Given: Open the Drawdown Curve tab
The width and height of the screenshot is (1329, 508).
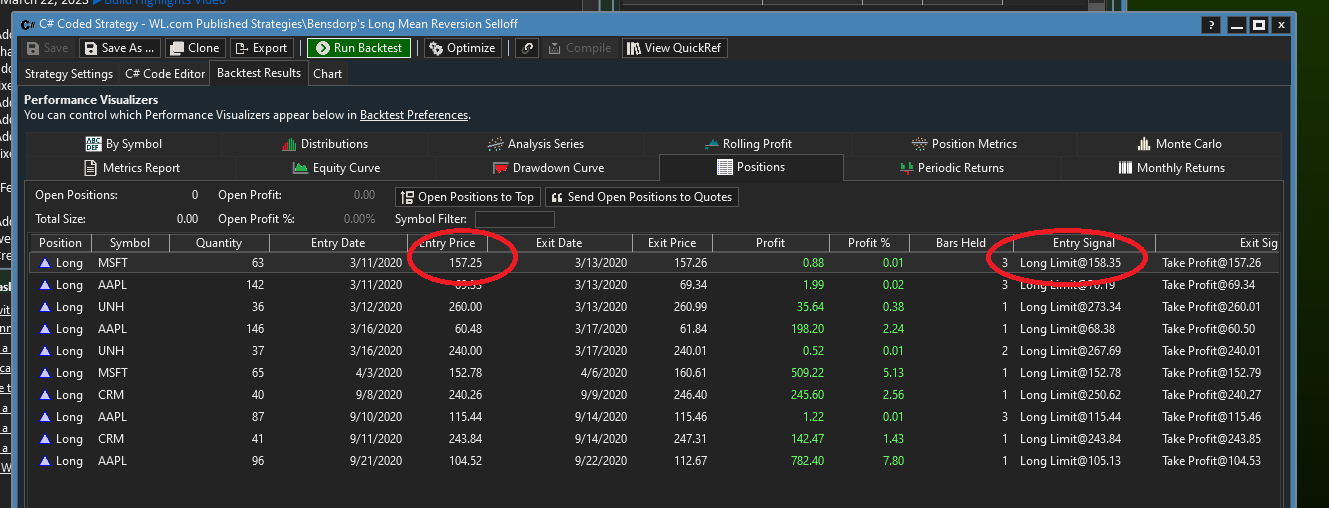Looking at the screenshot, I should [x=548, y=168].
